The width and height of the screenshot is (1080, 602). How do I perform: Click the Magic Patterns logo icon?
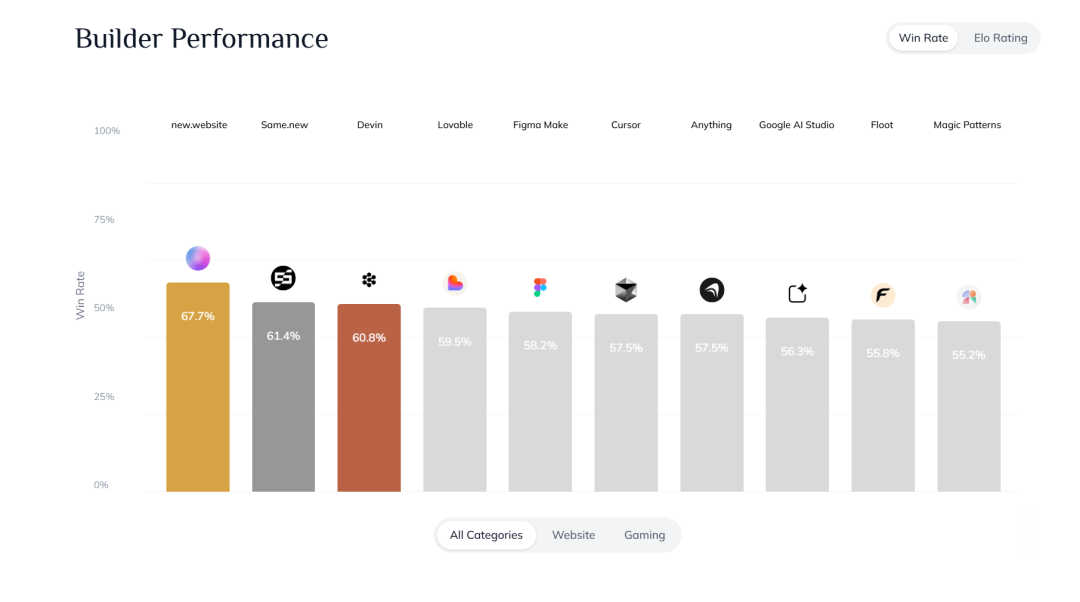(x=968, y=297)
